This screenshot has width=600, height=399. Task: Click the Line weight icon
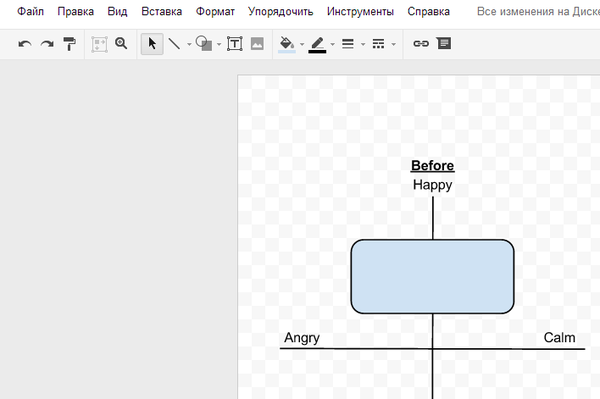click(x=348, y=44)
